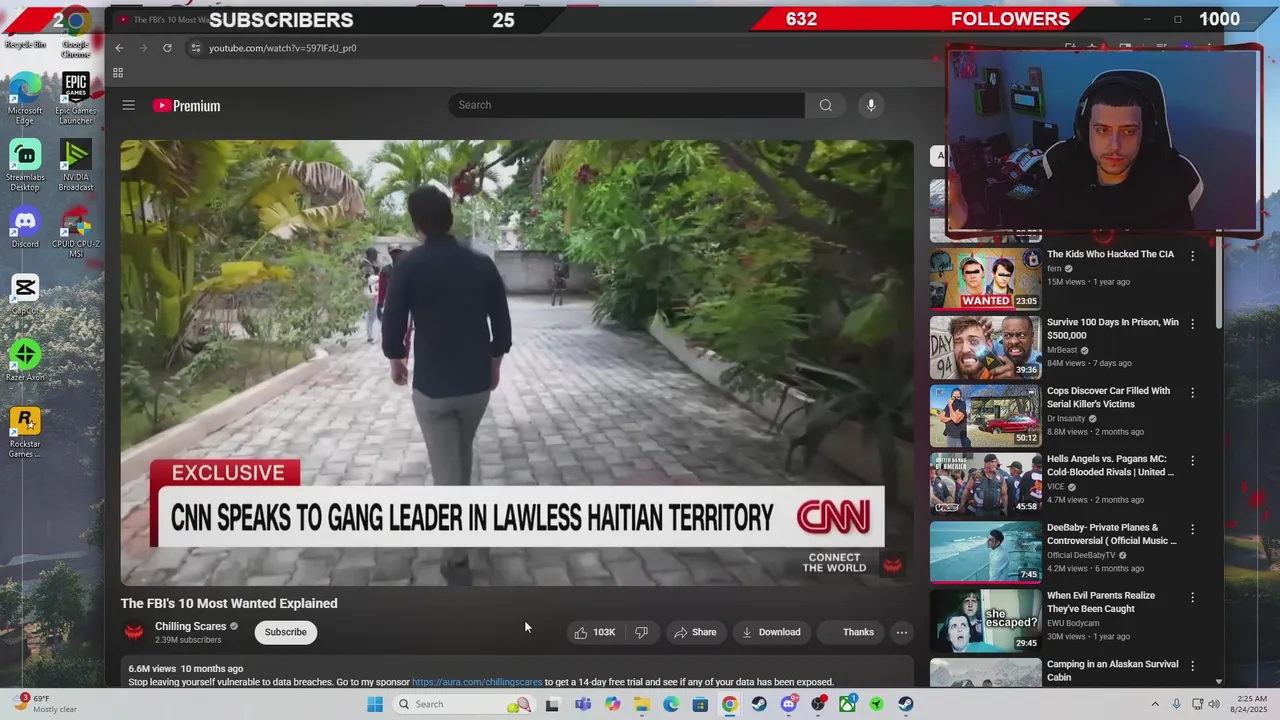
Task: Open The Kids Who Hacked The CIA title
Action: 1110,254
